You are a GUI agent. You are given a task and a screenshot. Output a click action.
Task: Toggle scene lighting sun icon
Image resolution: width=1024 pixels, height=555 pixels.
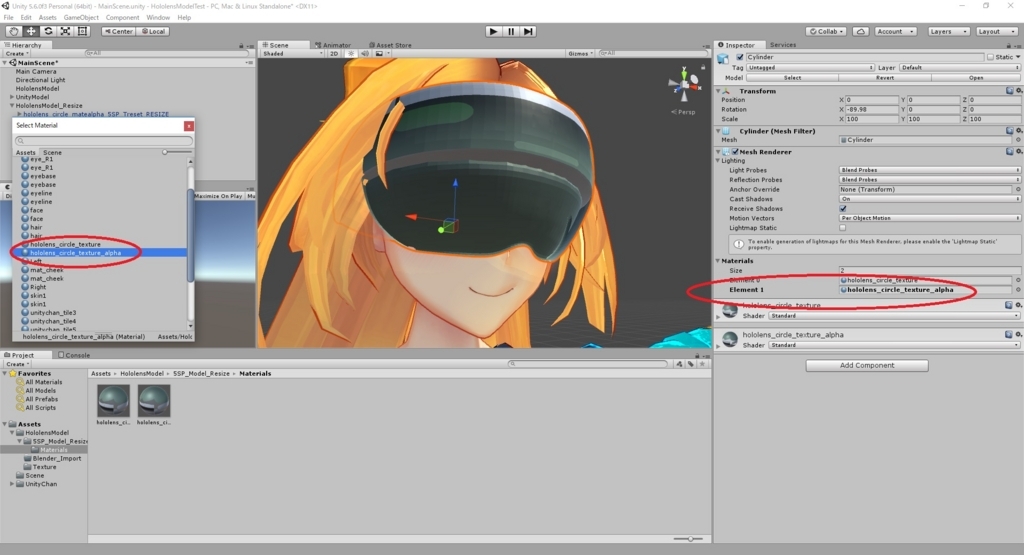[351, 54]
